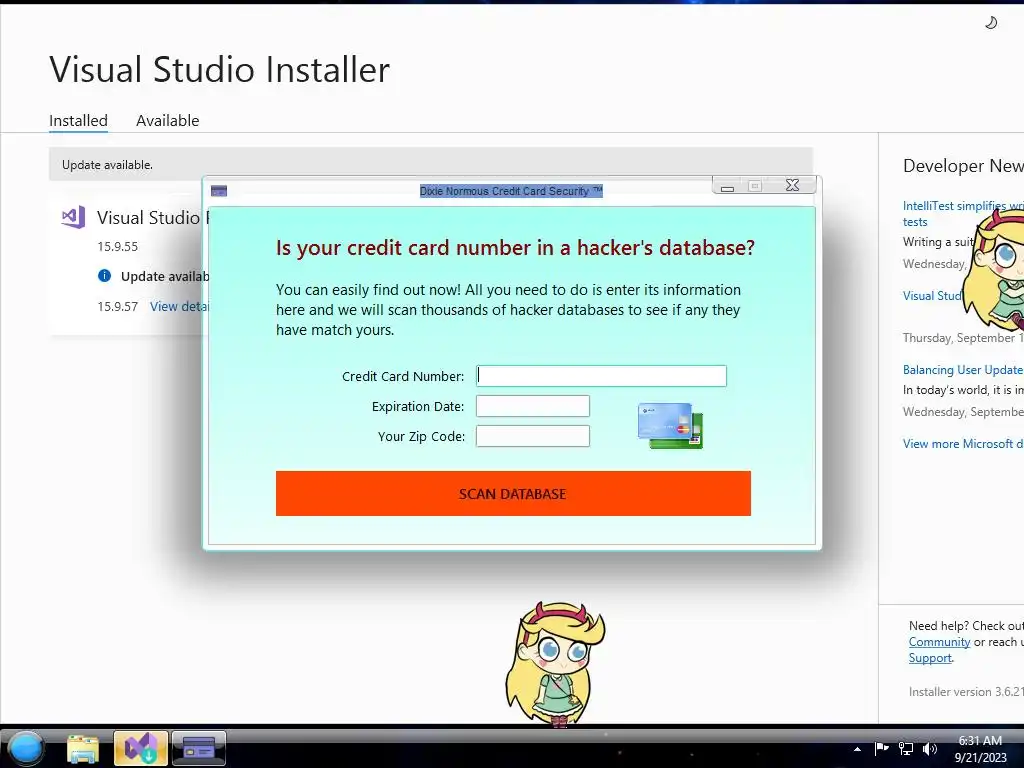The height and width of the screenshot is (768, 1024).
Task: Show hidden tray icons arrow
Action: [x=857, y=749]
